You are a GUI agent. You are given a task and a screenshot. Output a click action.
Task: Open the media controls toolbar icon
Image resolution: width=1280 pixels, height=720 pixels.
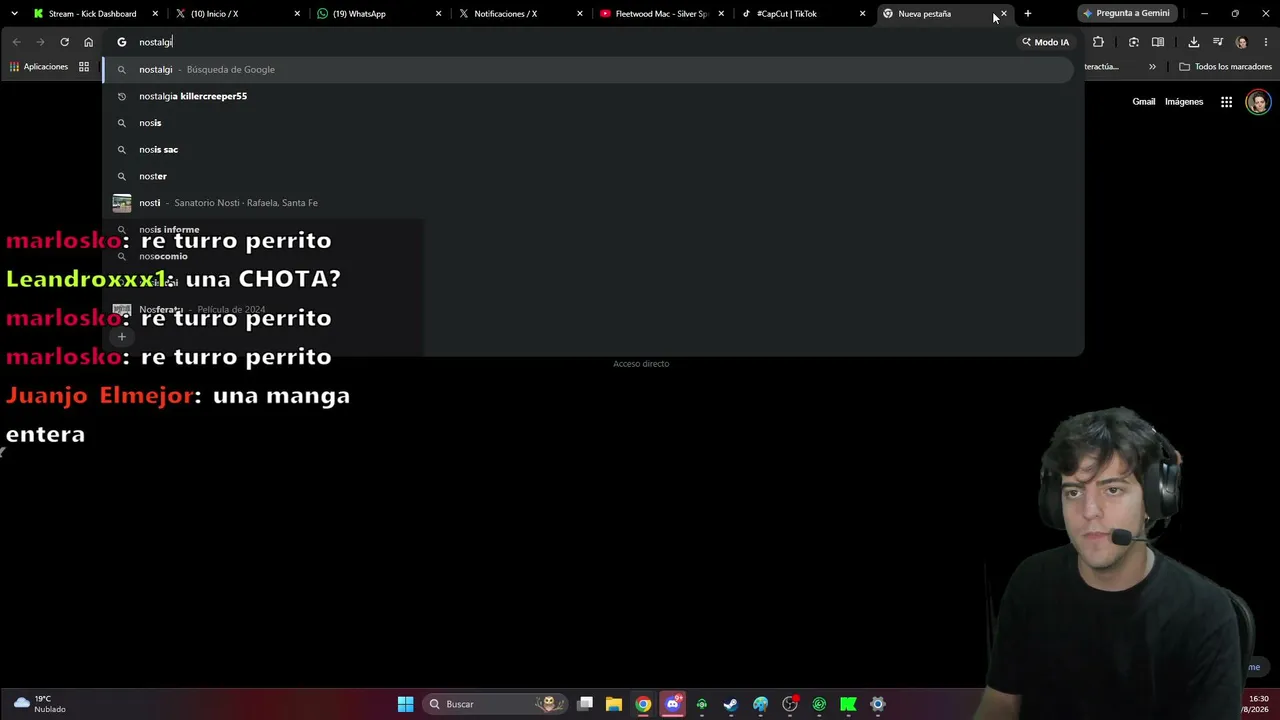pyautogui.click(x=1217, y=42)
